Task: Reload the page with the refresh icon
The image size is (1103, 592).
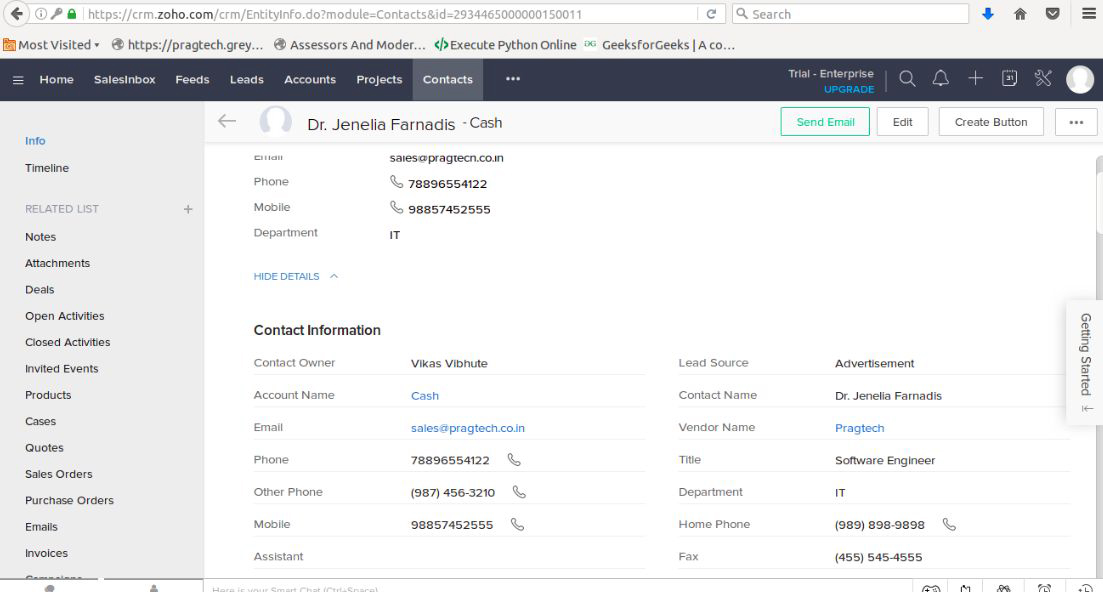Action: 711,14
